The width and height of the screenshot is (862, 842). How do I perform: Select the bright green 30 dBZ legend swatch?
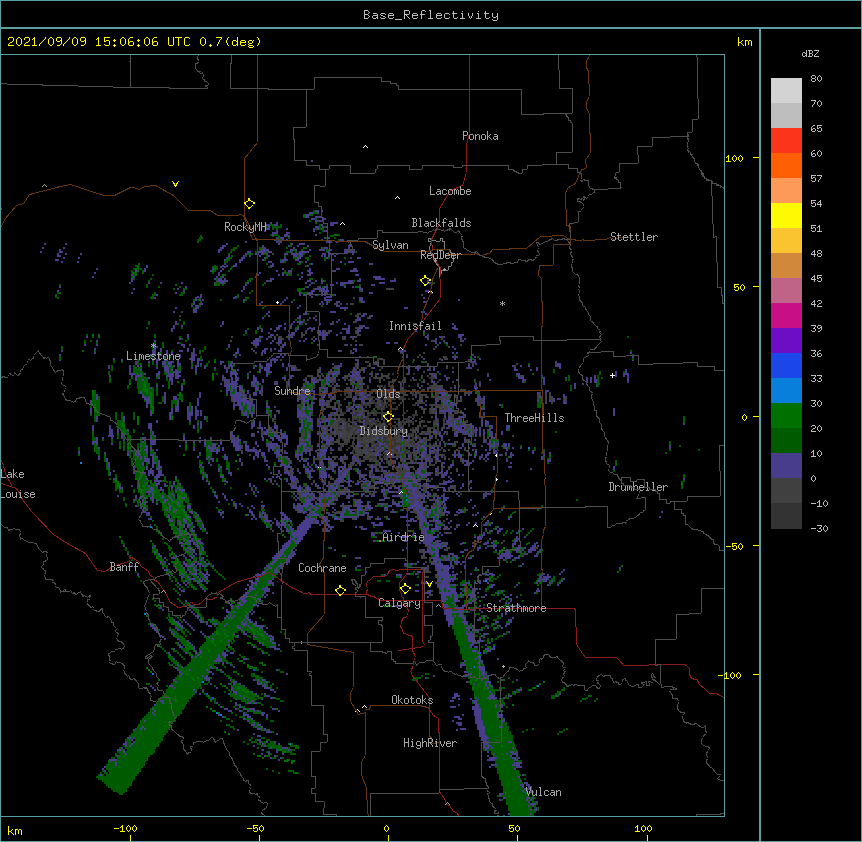(786, 416)
